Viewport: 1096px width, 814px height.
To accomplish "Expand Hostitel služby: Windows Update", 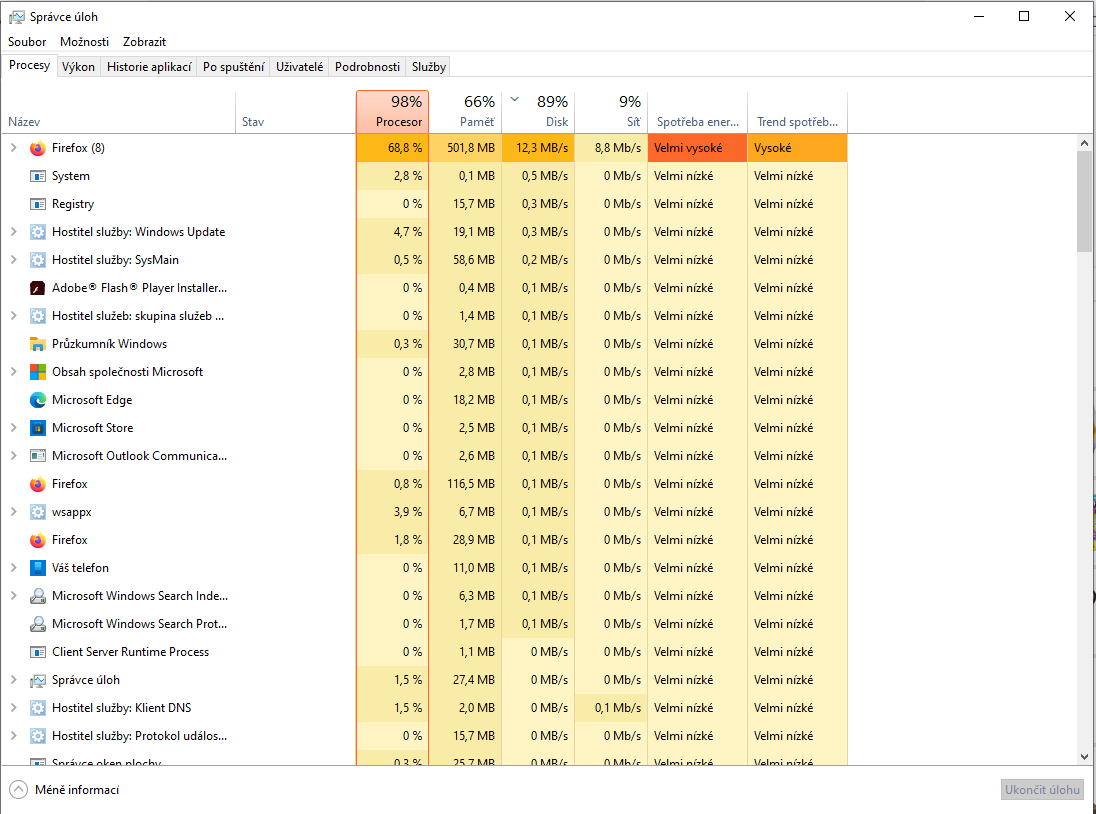I will coord(14,232).
